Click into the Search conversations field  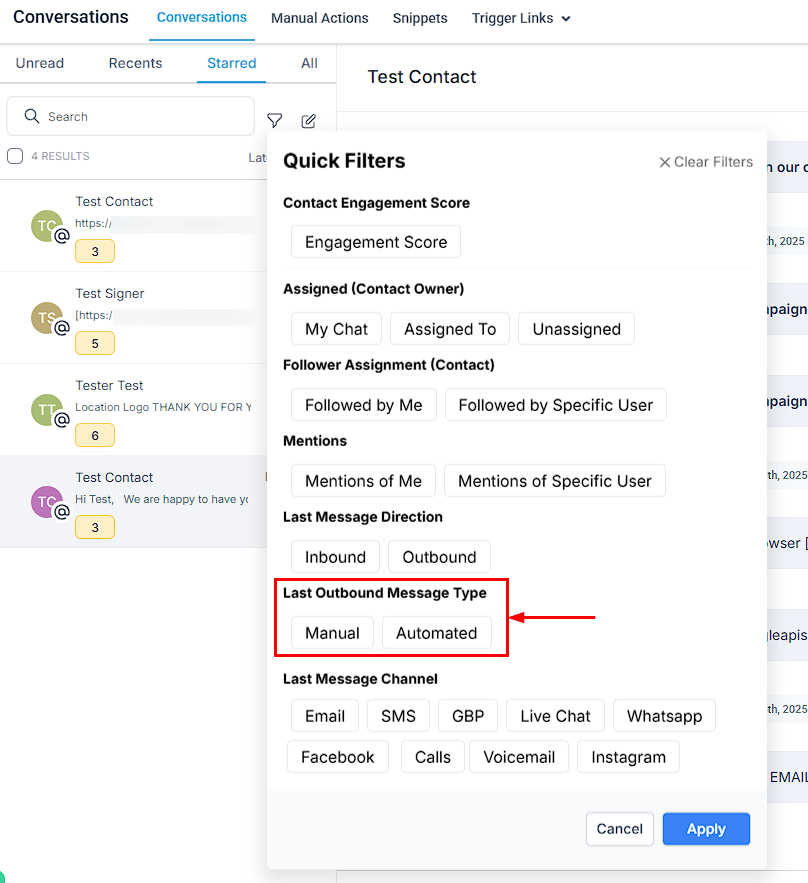(130, 116)
